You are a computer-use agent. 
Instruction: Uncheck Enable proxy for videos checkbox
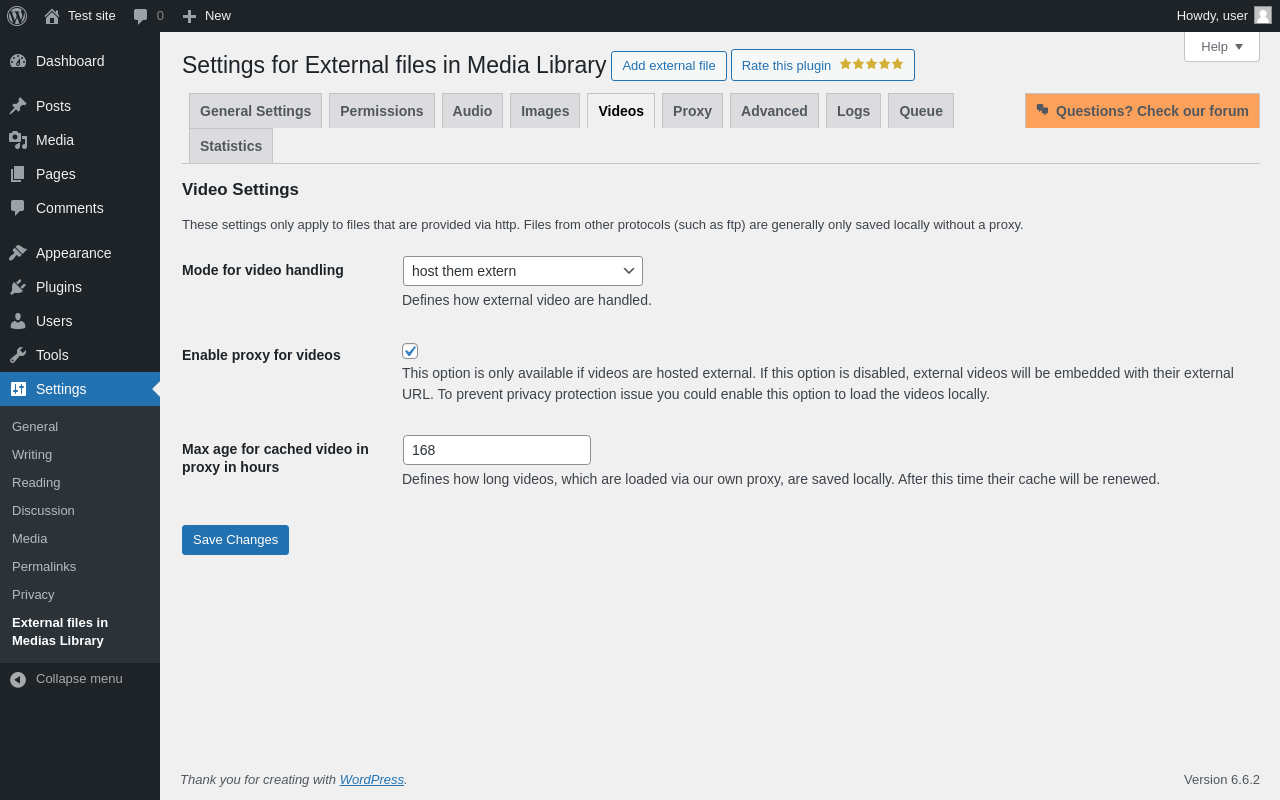pyautogui.click(x=410, y=351)
